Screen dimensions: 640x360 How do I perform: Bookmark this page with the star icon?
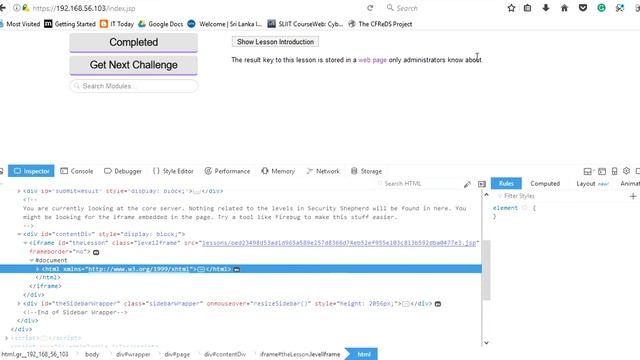pos(511,8)
